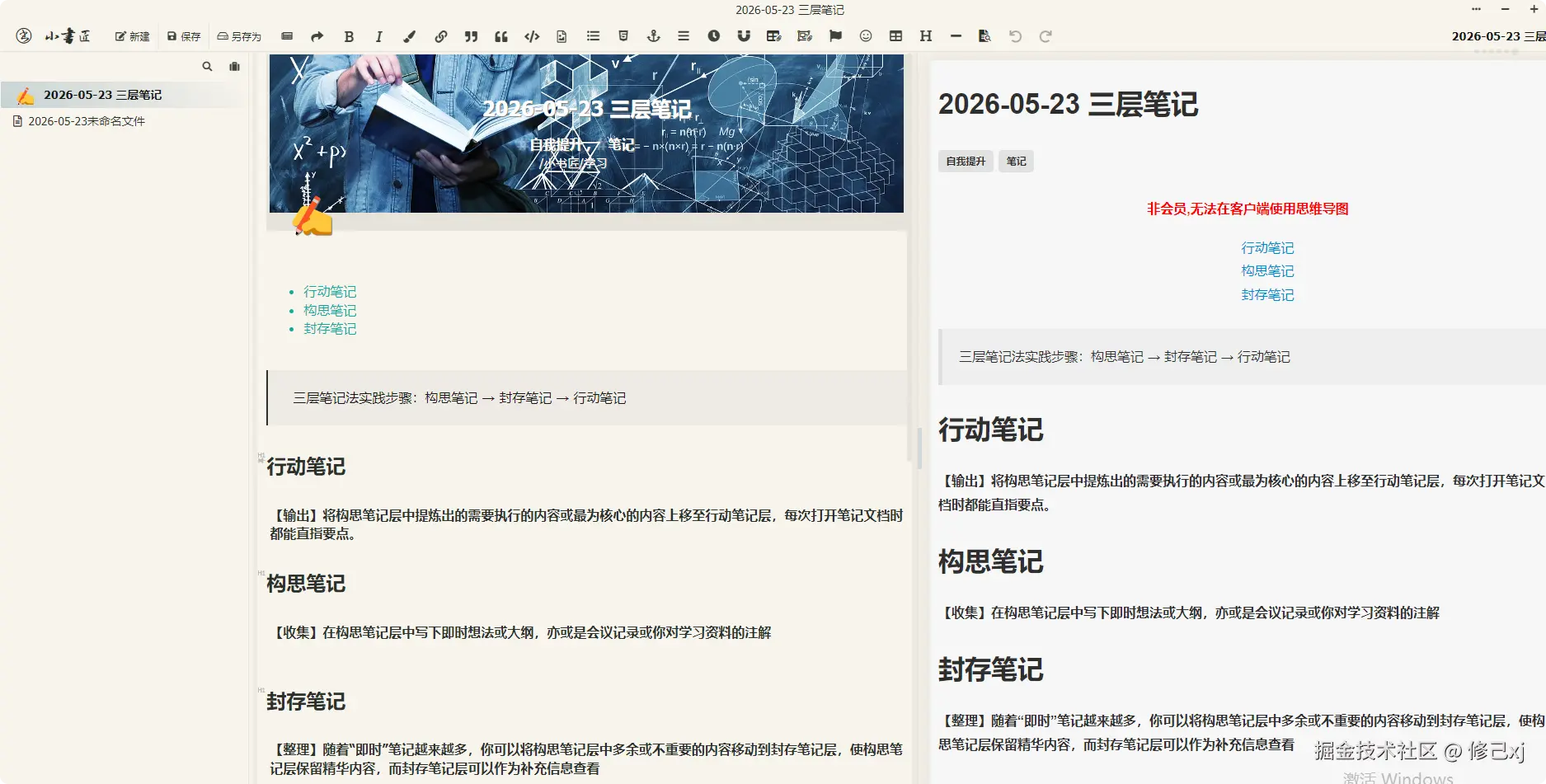This screenshot has height=784, width=1546.
Task: Click the 行动笔记 link in the preview
Action: (x=1267, y=248)
